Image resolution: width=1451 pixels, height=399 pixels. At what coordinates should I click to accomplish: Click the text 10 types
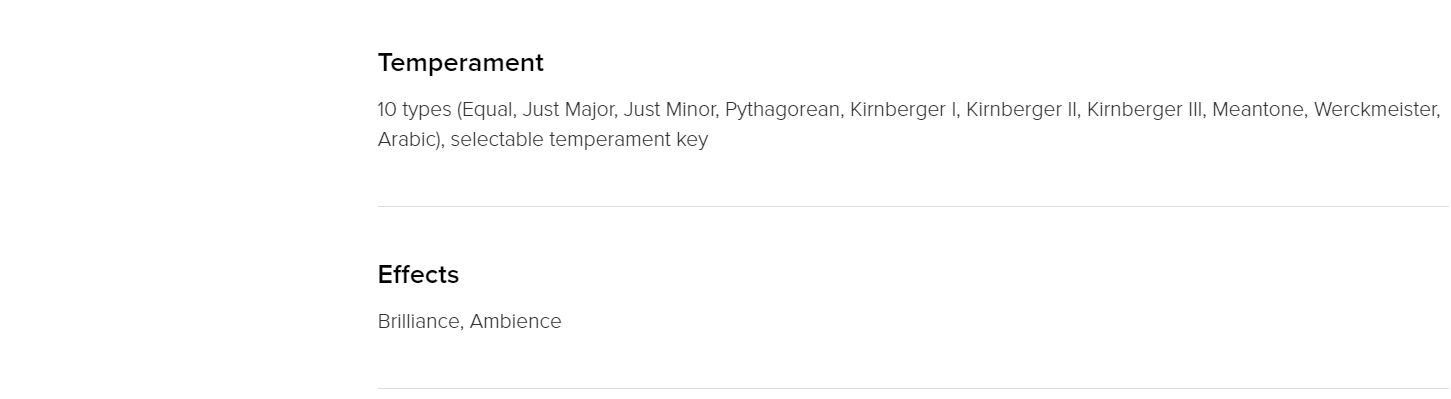(x=414, y=110)
